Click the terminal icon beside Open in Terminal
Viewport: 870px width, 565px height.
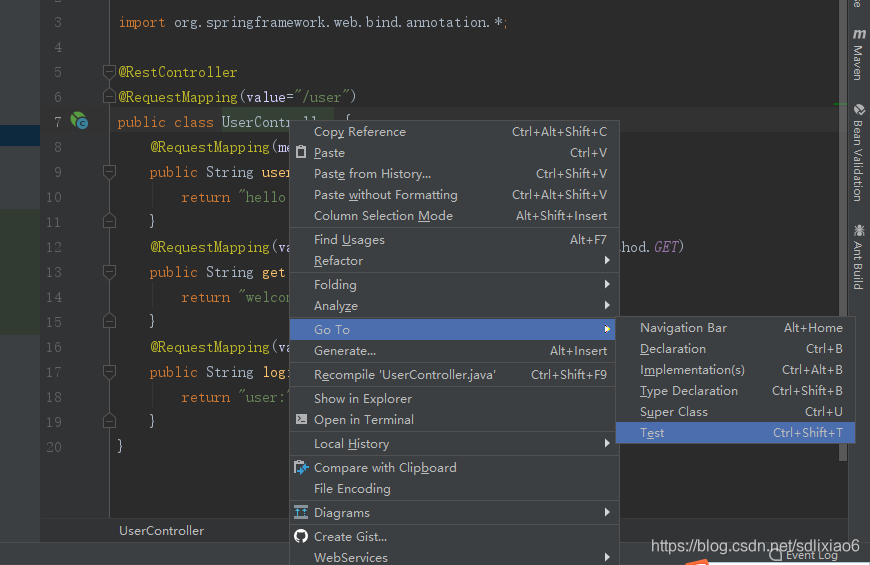tap(301, 419)
